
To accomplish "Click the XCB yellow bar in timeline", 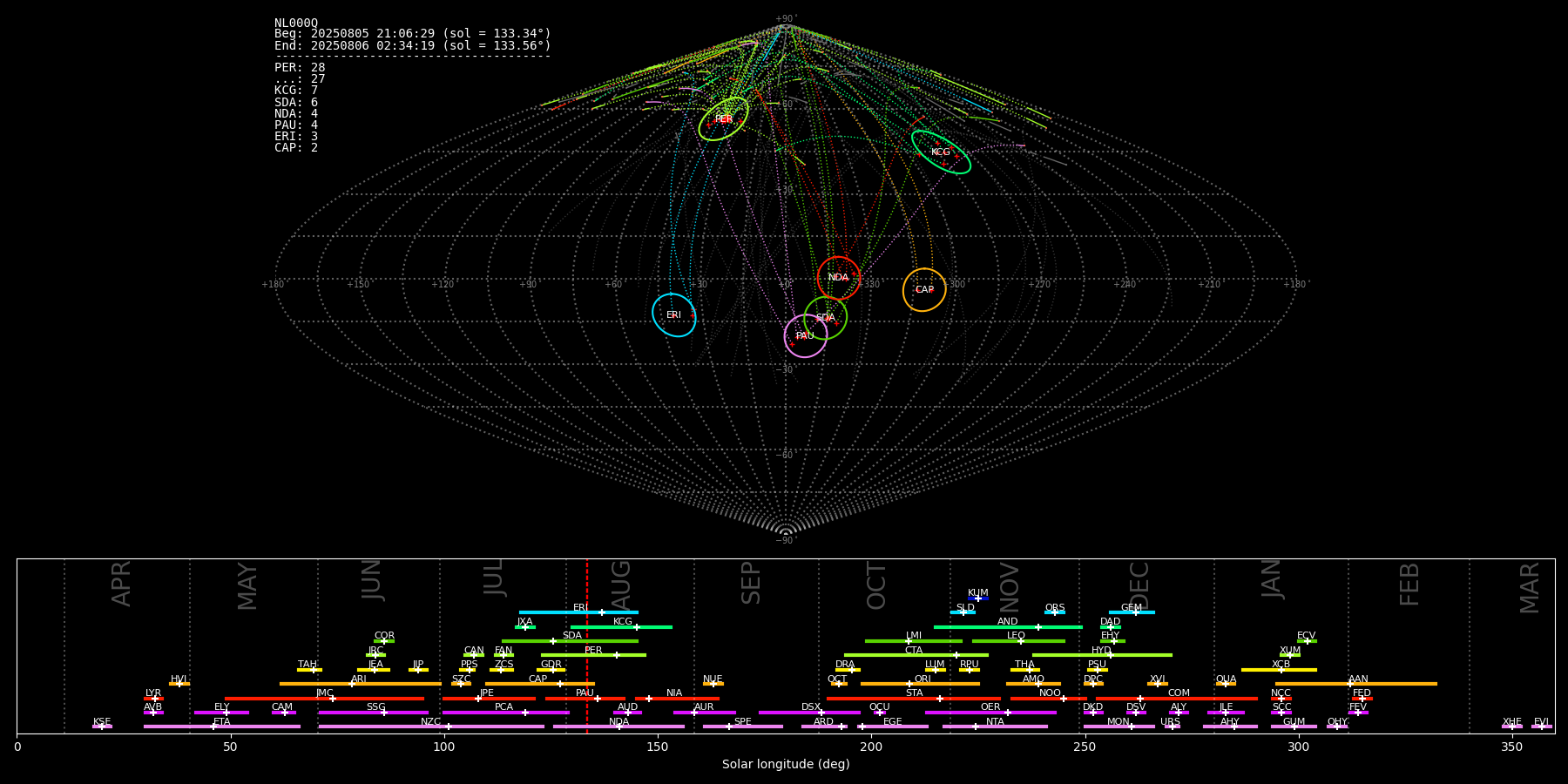I will pyautogui.click(x=1279, y=669).
